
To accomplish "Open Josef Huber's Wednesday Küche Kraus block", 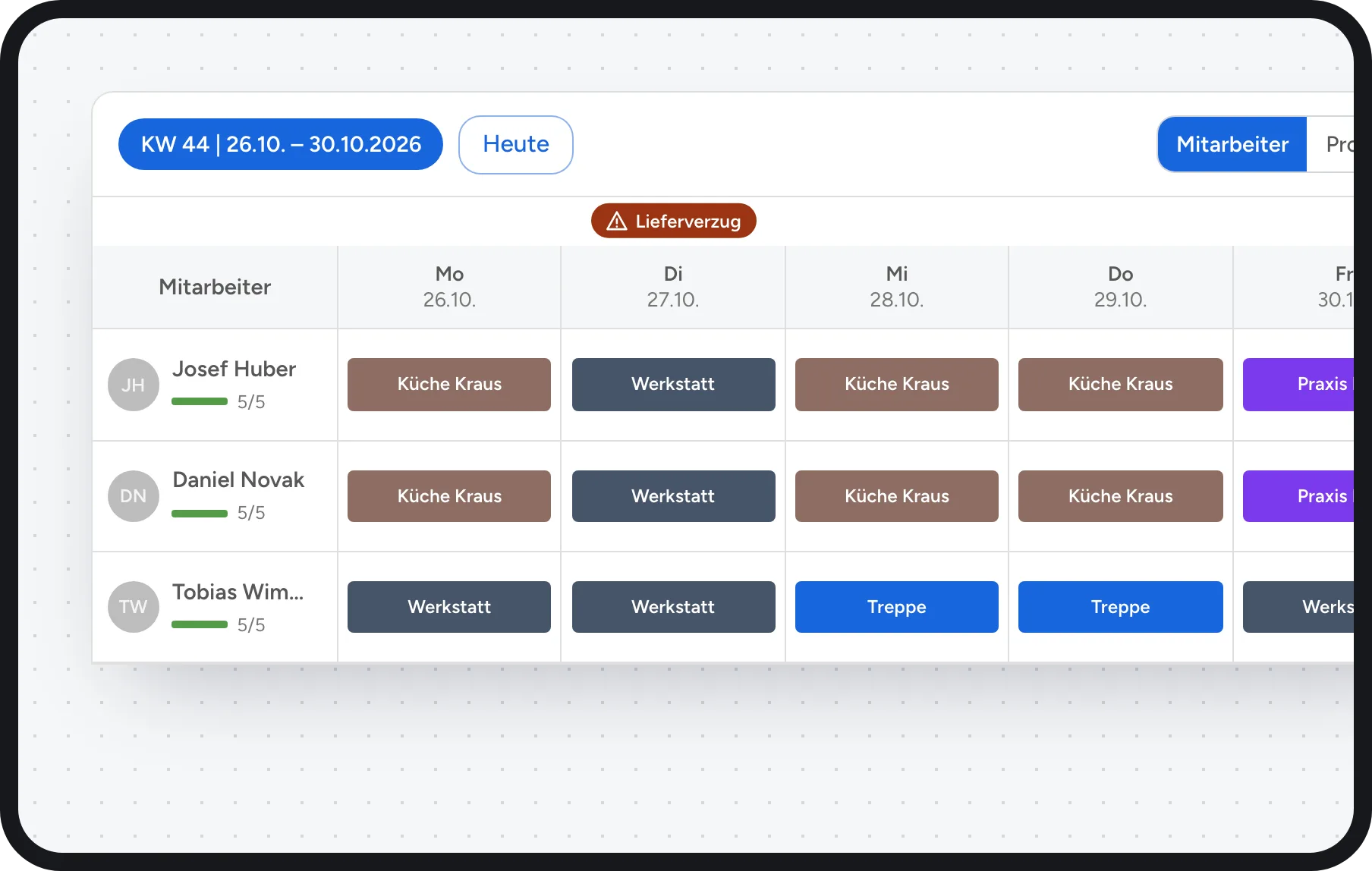I will [x=897, y=385].
